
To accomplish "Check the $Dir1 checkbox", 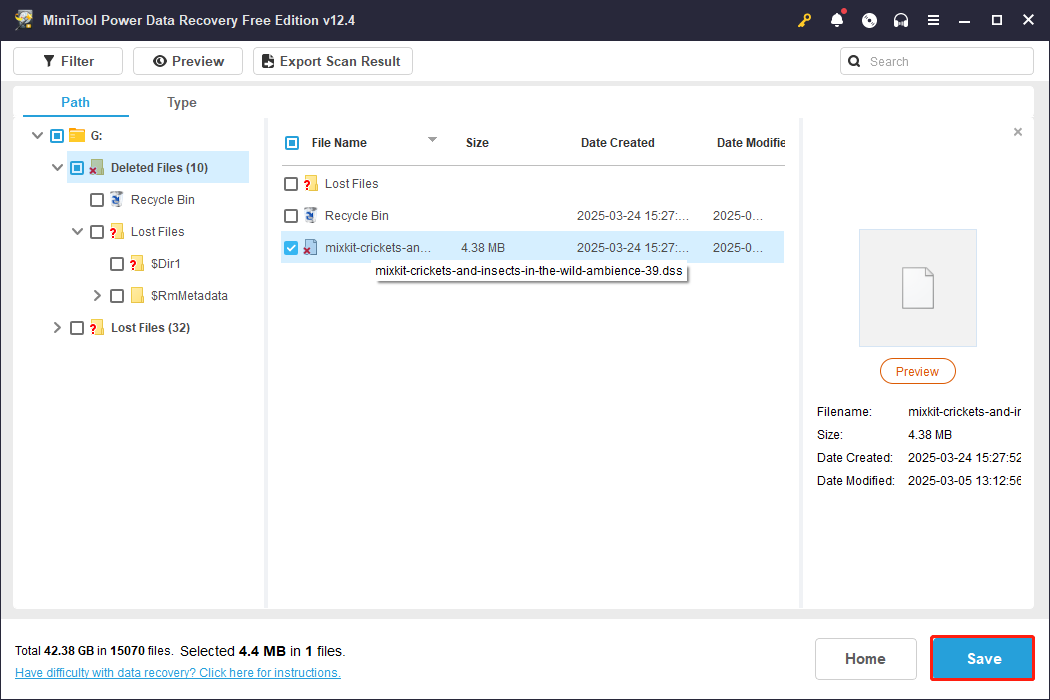I will (117, 264).
